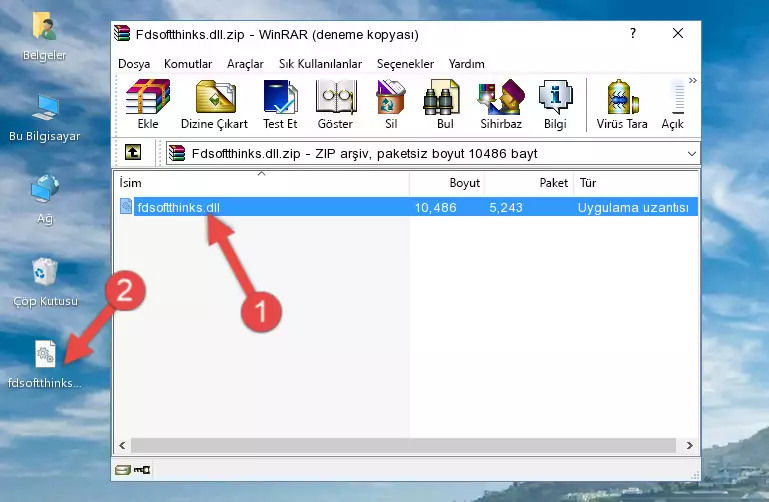Screen dimensions: 769x502
Task: Run Test Et on the archive
Action: (280, 104)
